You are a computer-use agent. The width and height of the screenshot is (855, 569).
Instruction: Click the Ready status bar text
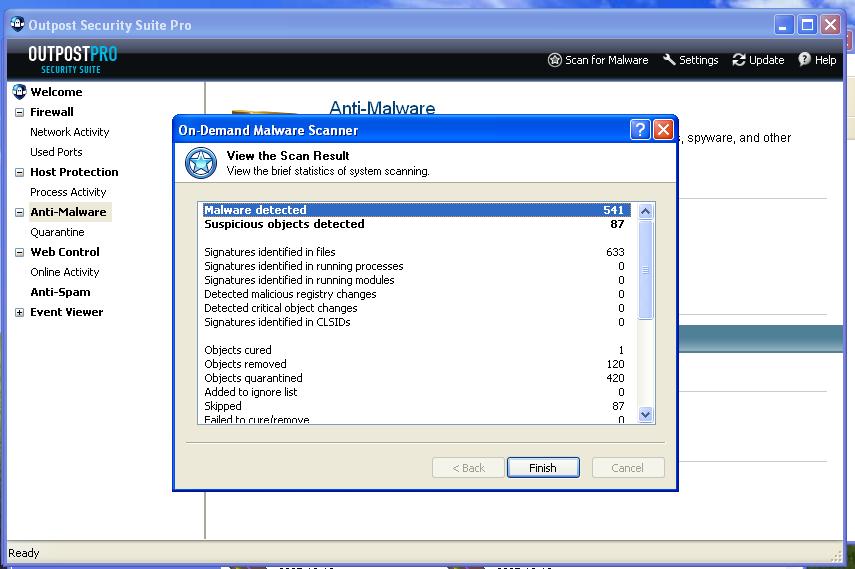(23, 553)
